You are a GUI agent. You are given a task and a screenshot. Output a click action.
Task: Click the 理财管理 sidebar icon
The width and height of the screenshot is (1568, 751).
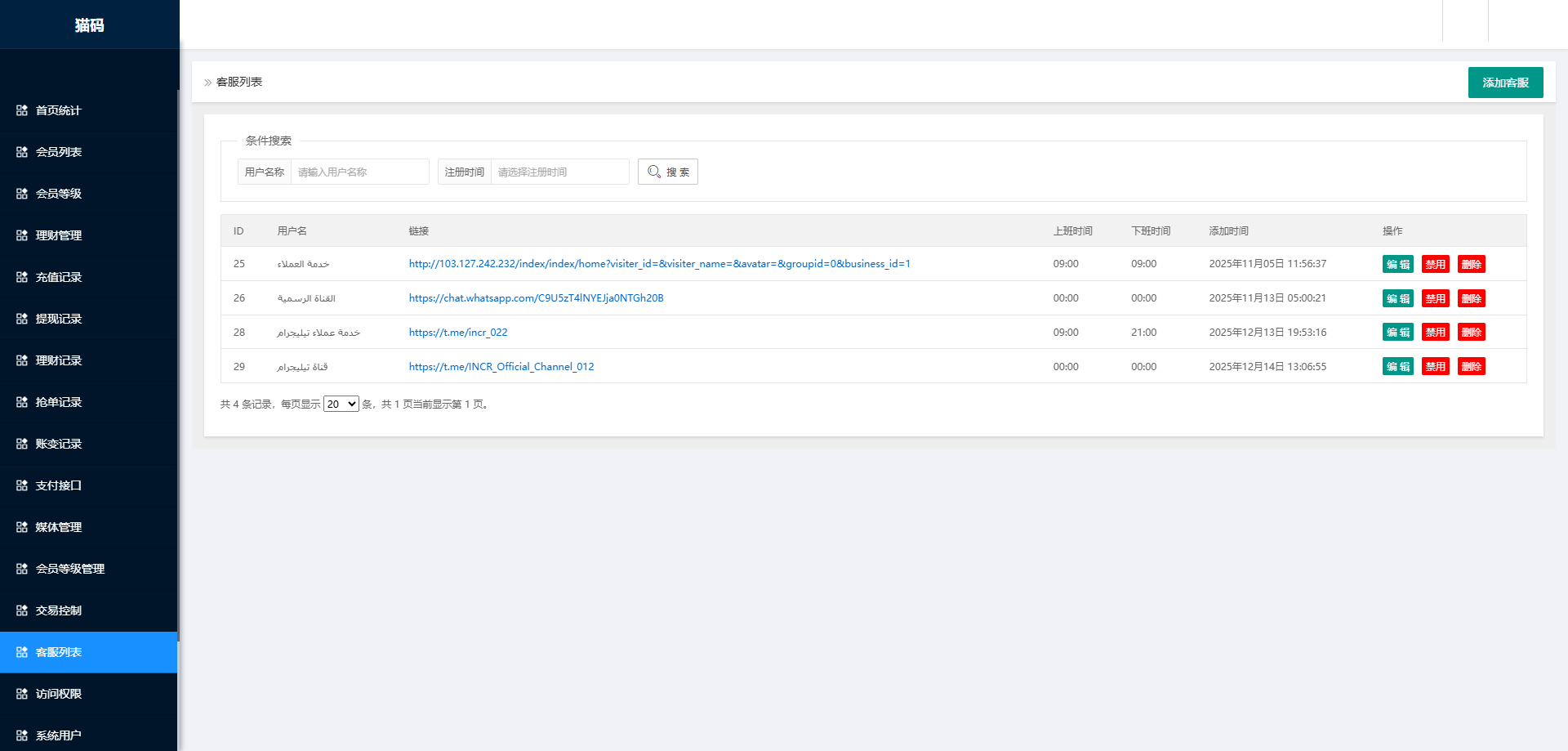point(22,235)
